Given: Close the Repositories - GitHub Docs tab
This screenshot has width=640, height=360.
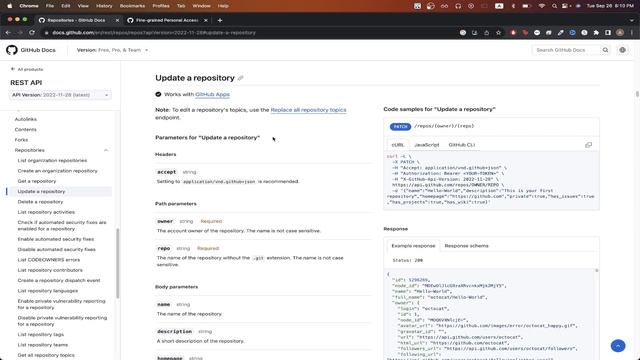Looking at the screenshot, I should (x=117, y=20).
